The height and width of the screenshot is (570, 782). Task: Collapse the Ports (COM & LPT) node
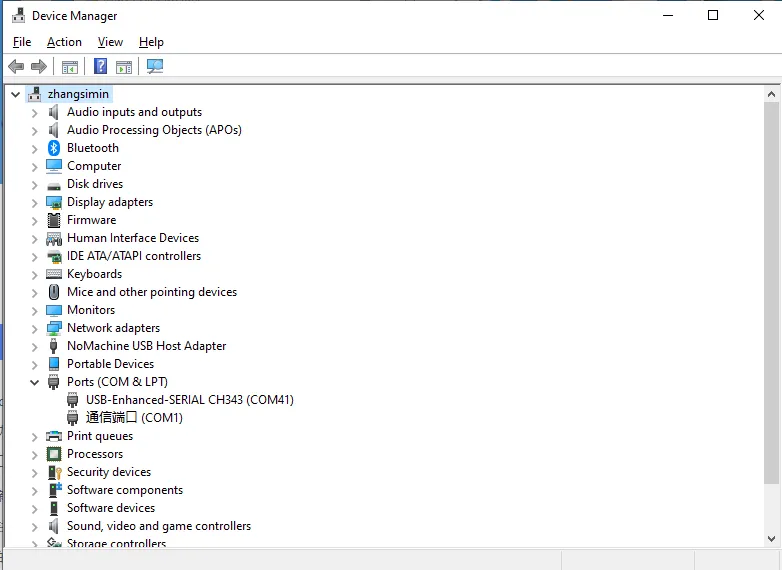coord(34,382)
